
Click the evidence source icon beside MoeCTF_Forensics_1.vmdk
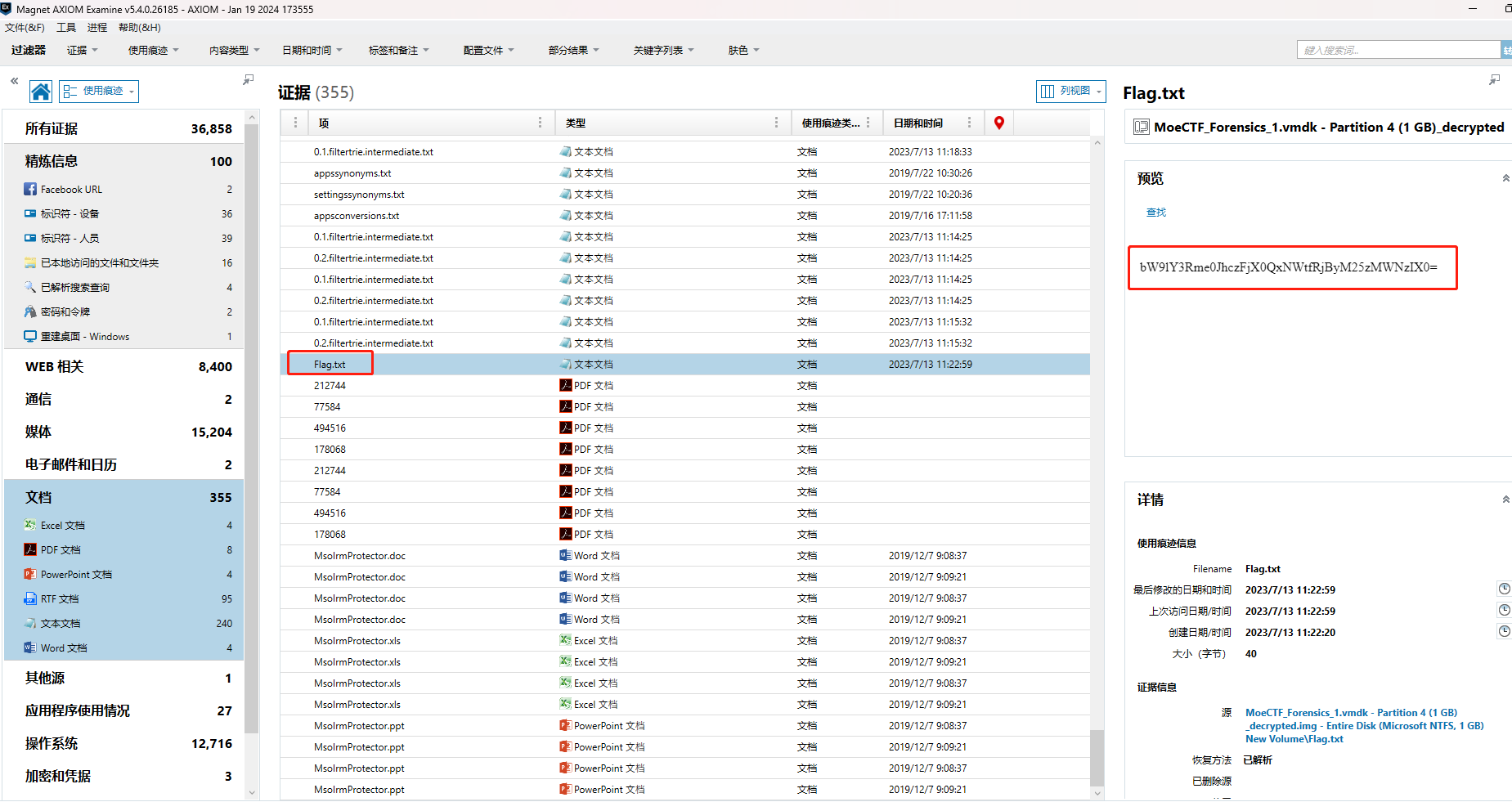pos(1142,127)
